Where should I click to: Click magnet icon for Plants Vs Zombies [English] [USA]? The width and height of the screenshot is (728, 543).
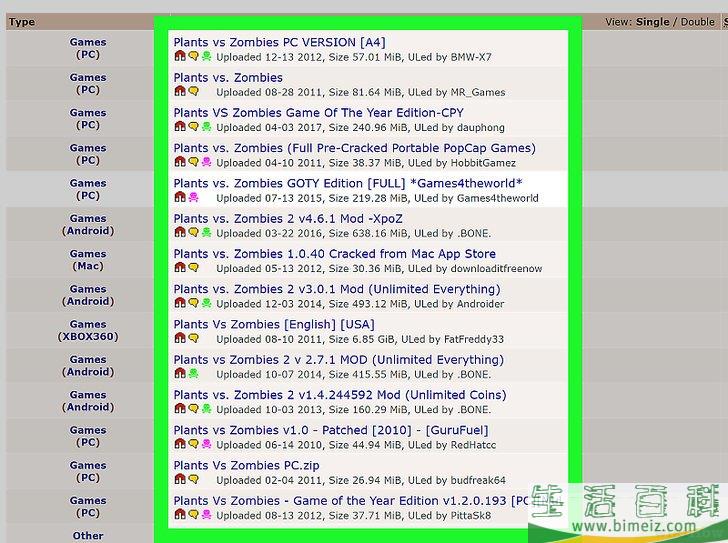click(180, 338)
